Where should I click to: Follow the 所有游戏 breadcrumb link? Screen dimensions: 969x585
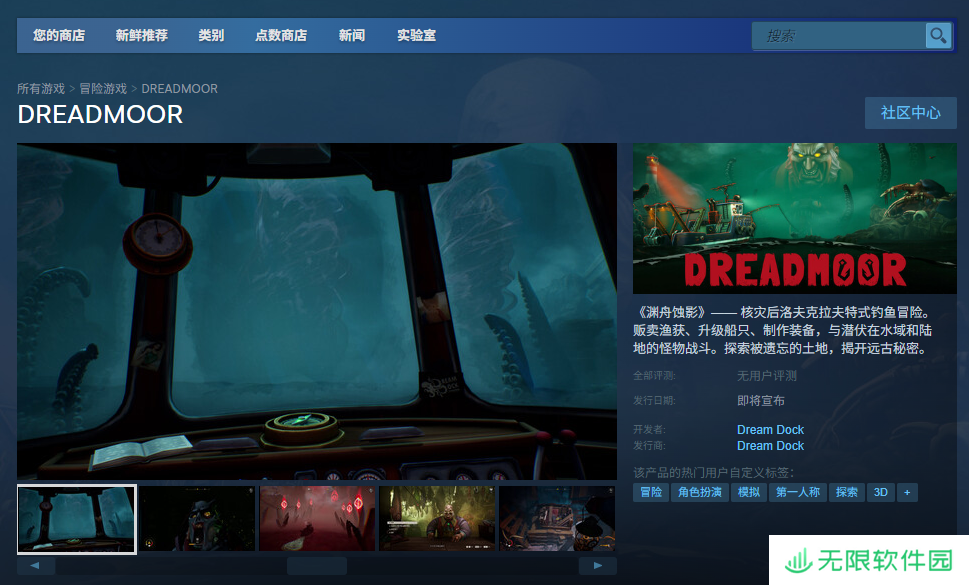[41, 88]
